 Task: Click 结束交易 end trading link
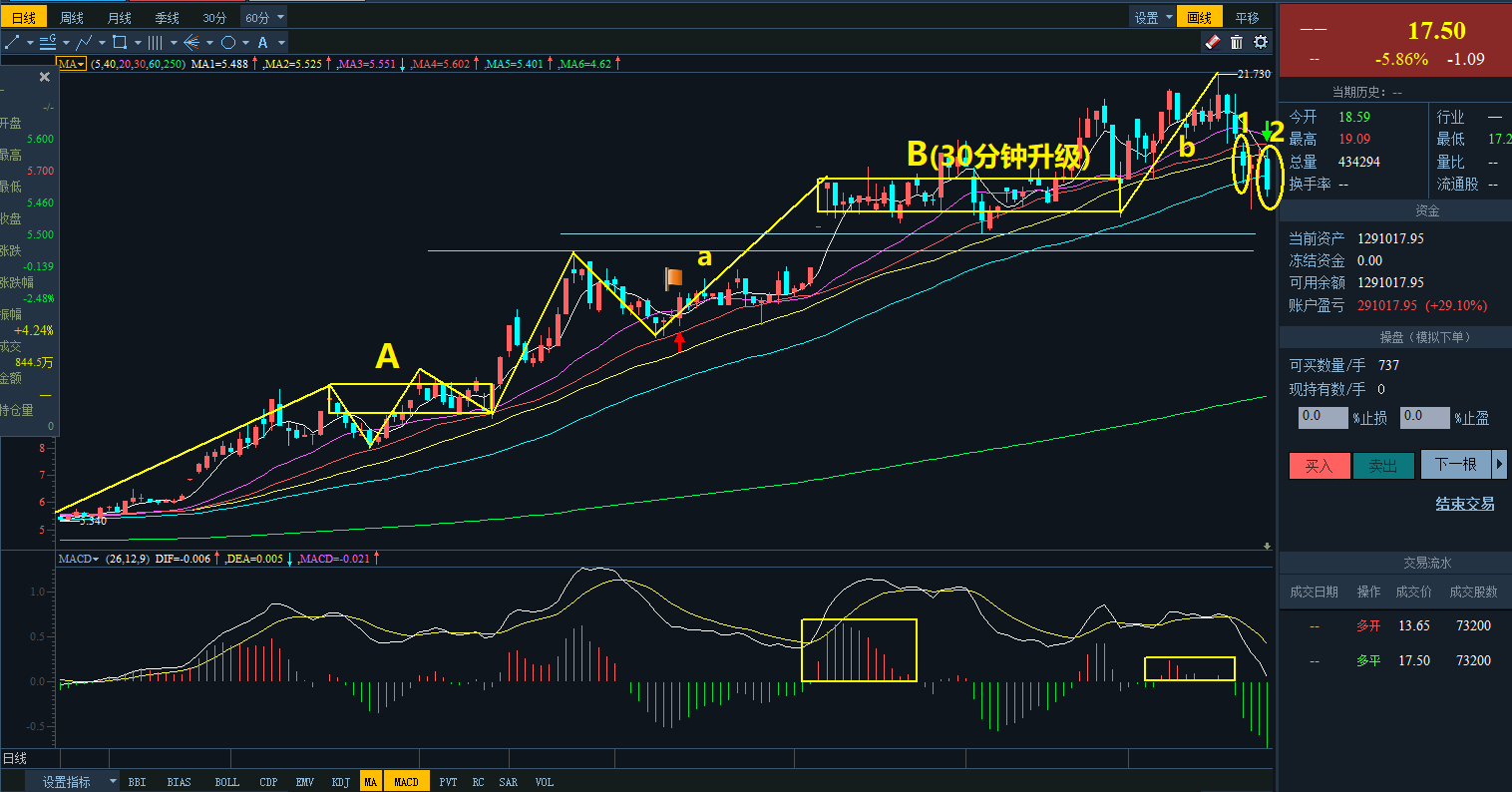click(1465, 504)
